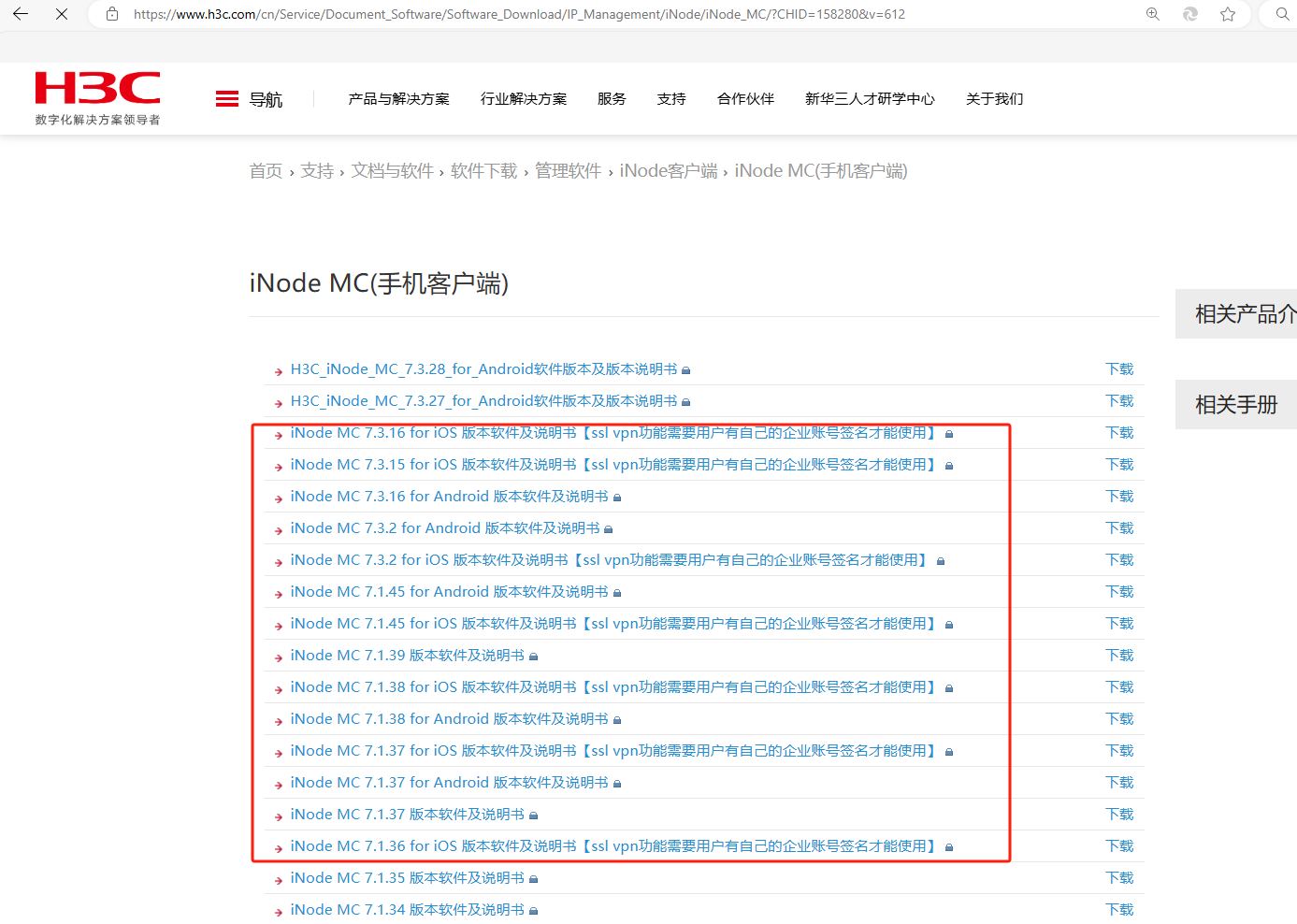Open iNode MC 7.1.38 for Android link

click(449, 719)
